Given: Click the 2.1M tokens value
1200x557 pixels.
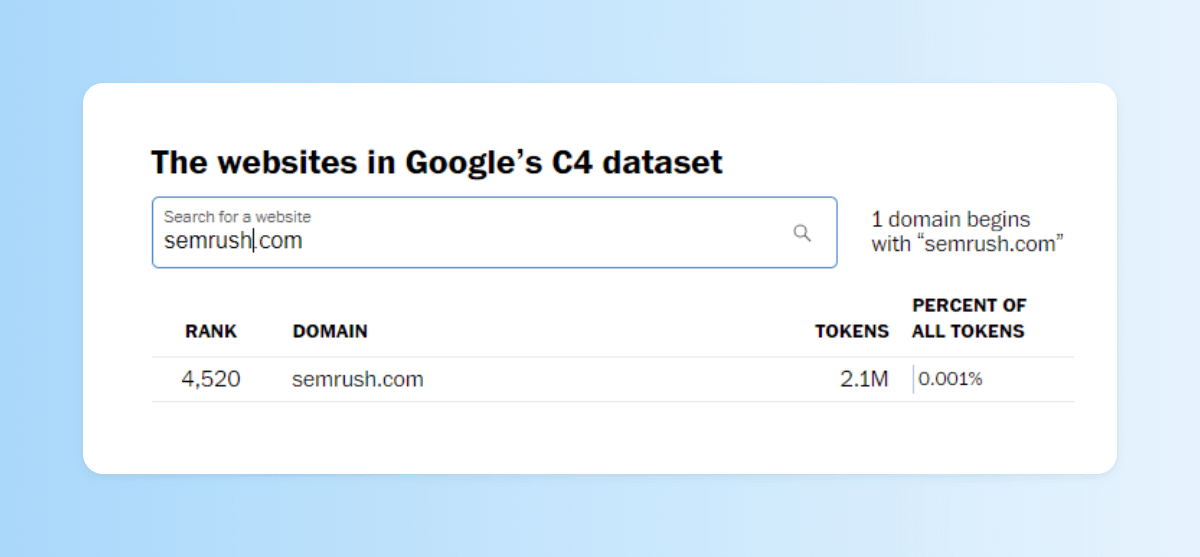Looking at the screenshot, I should 864,380.
